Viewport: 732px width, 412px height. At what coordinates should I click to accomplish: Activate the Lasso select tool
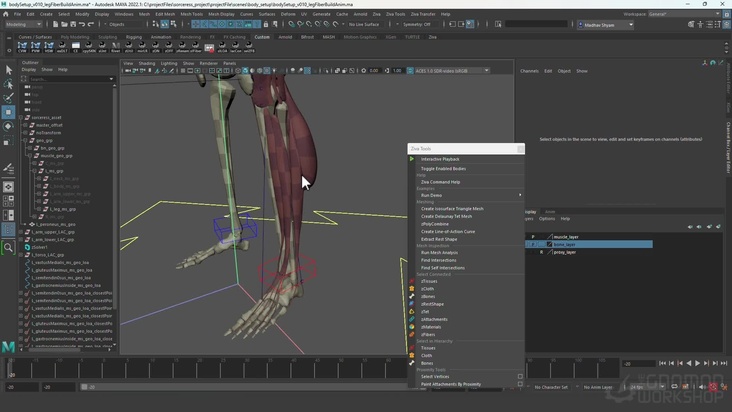click(8, 84)
